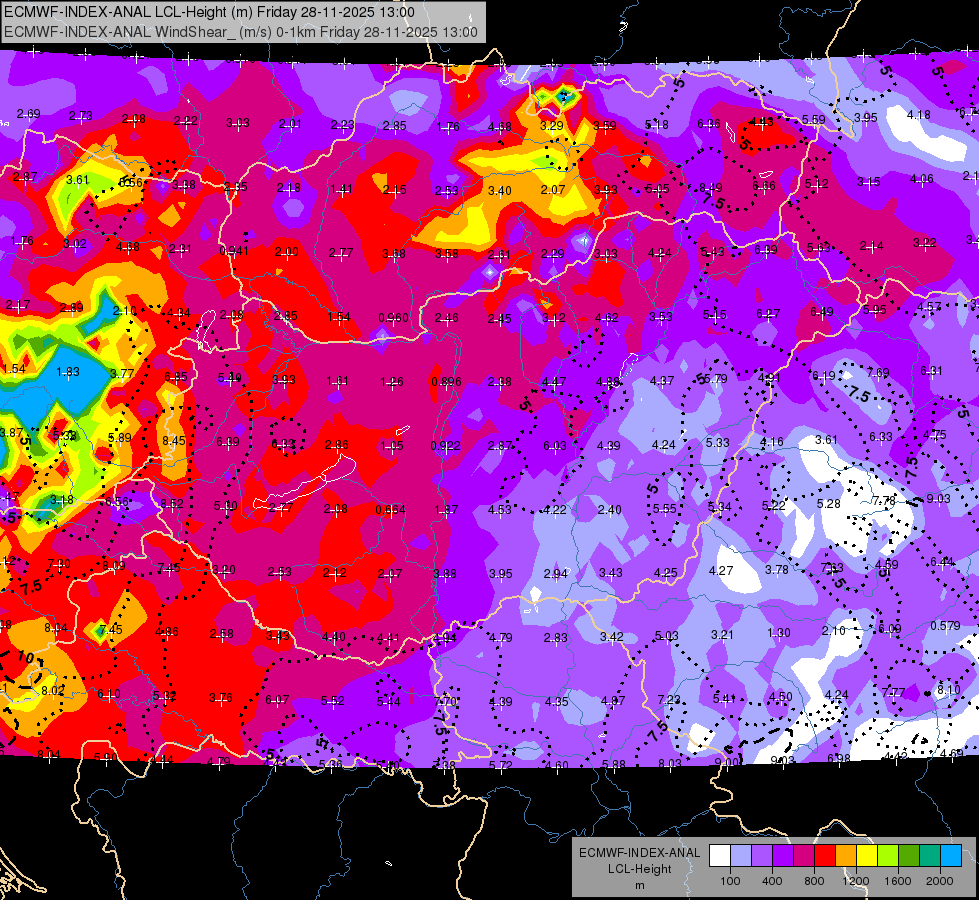Image resolution: width=979 pixels, height=900 pixels.
Task: Click the wind shear value 6.09
Action: 890,628
